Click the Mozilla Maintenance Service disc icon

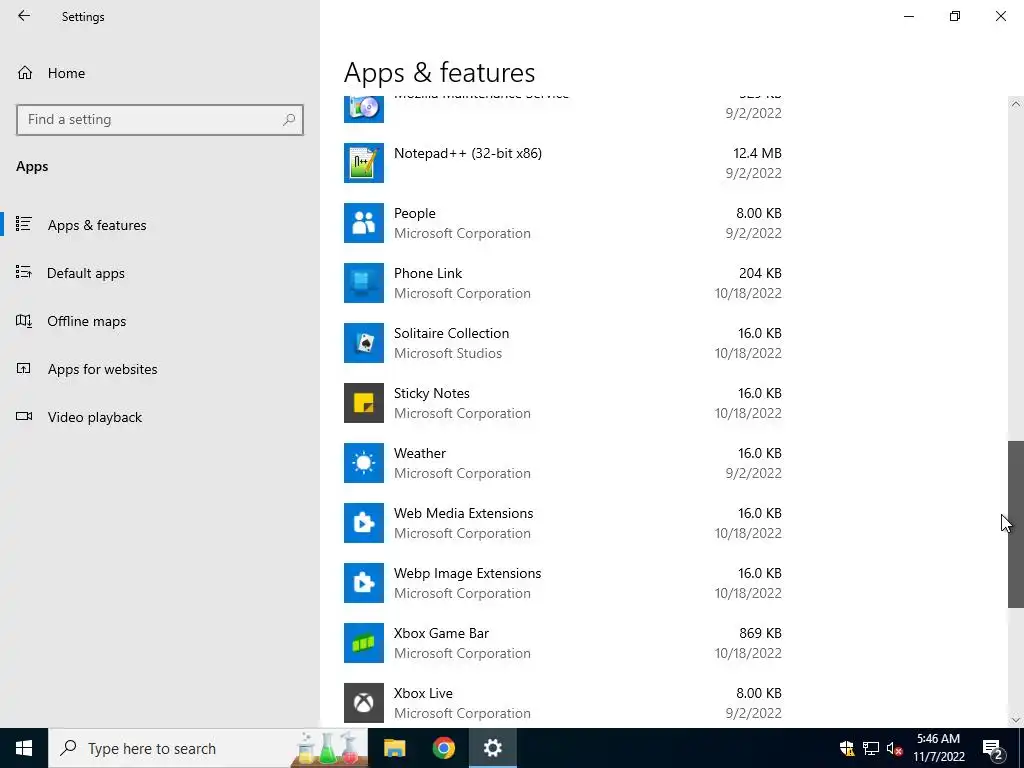tap(364, 109)
